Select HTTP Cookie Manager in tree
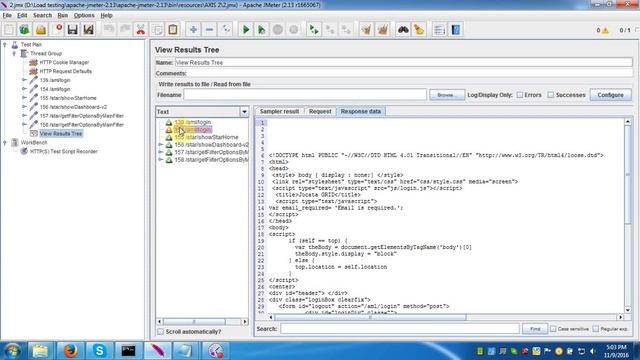640x360 pixels. coord(64,62)
